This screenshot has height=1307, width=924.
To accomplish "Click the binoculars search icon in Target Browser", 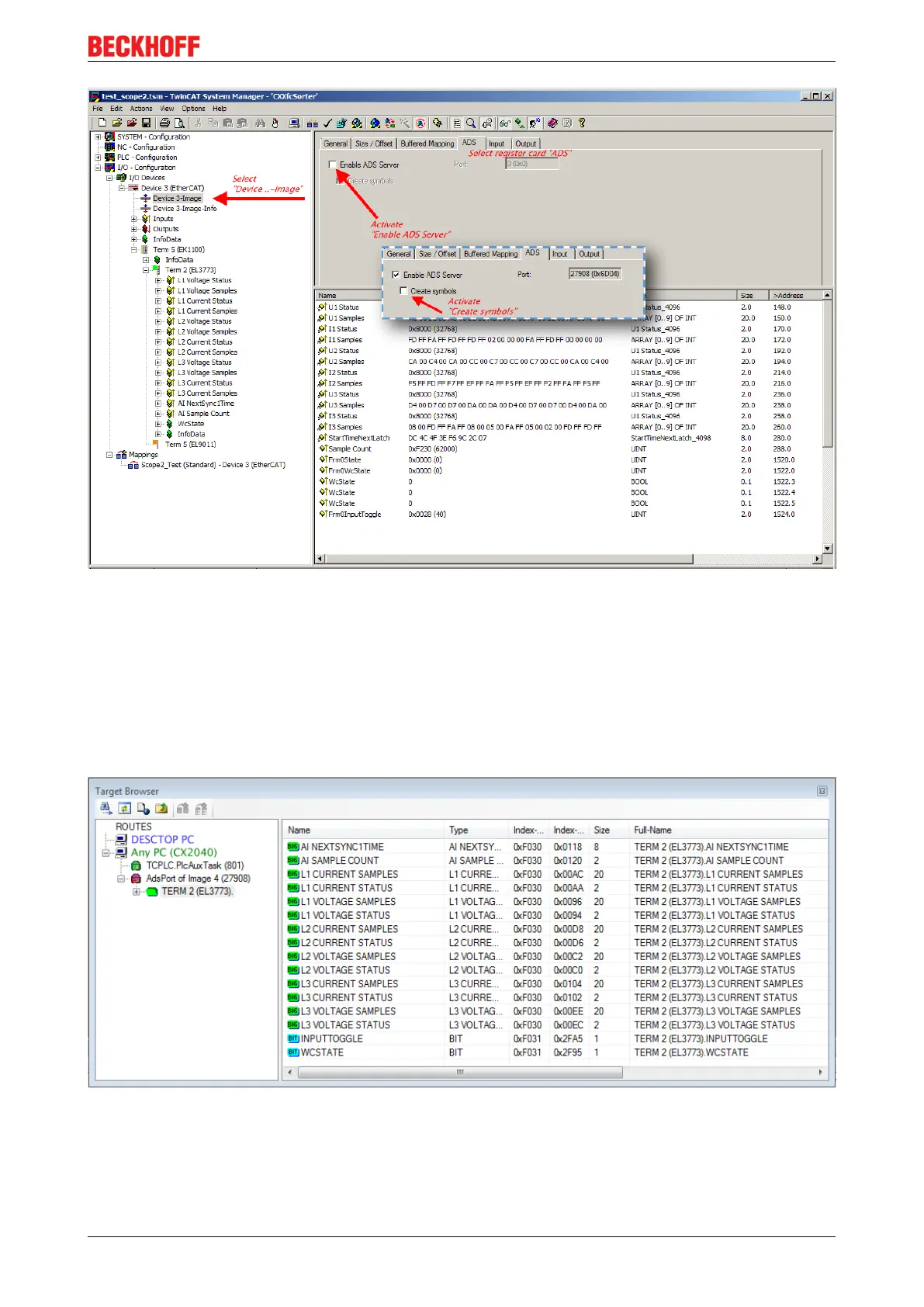I will pyautogui.click(x=106, y=809).
